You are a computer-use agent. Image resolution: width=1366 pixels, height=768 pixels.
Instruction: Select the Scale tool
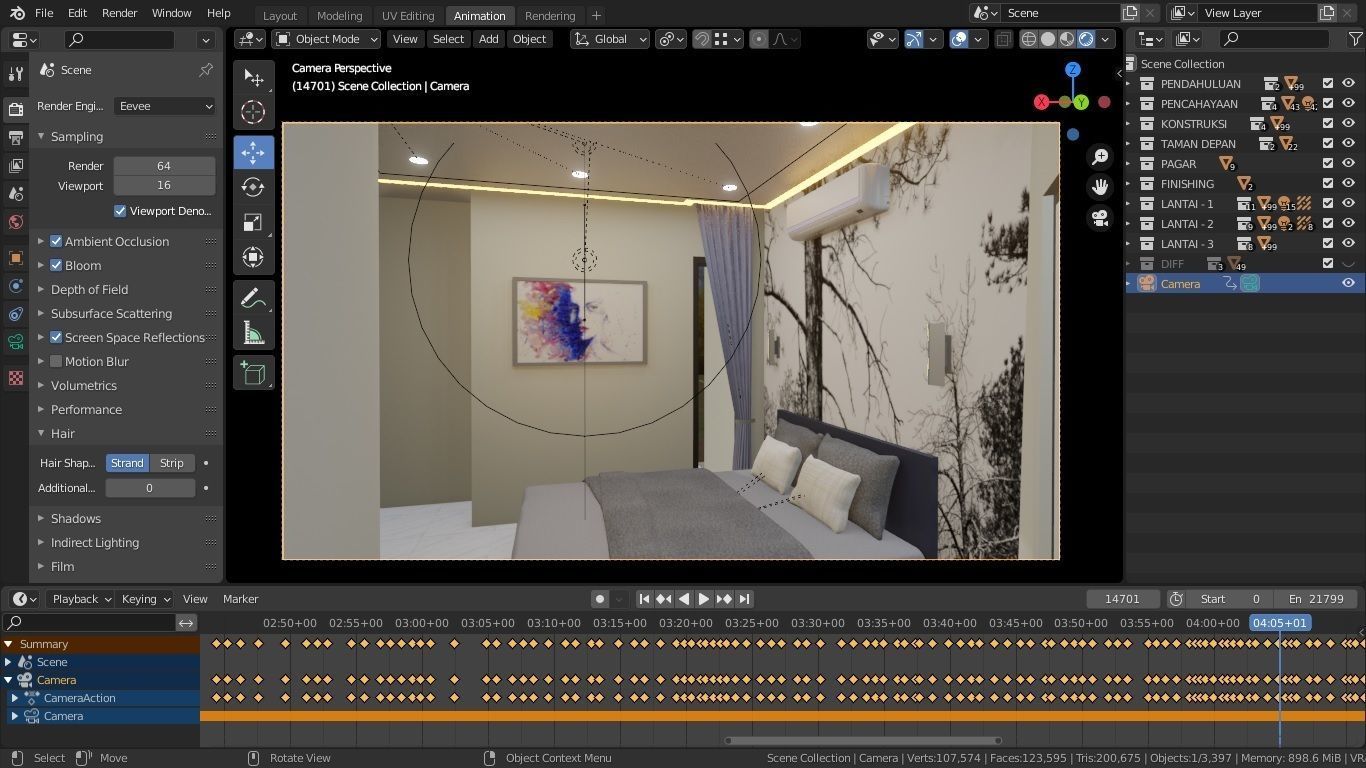click(253, 222)
